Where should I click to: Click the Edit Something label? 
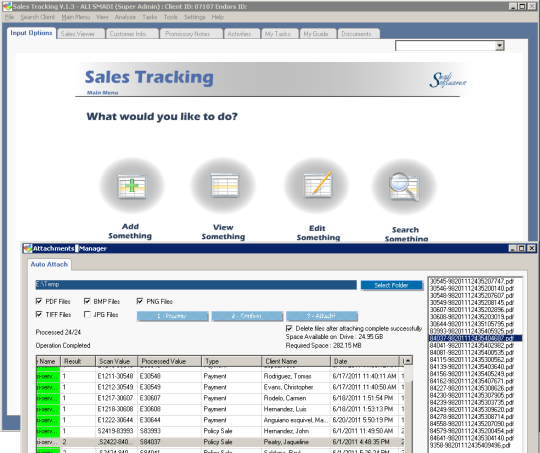coord(318,233)
